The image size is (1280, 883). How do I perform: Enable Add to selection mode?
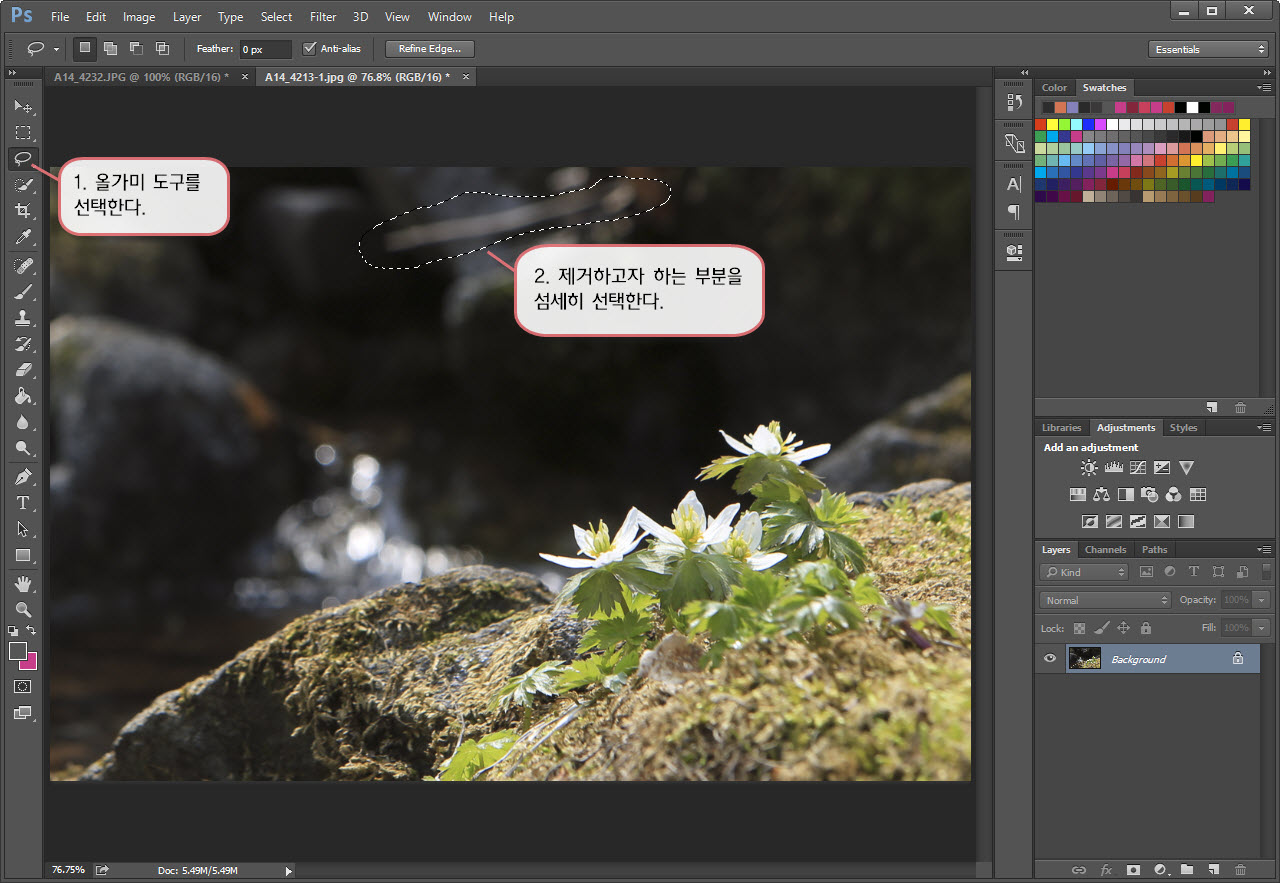pyautogui.click(x=110, y=48)
